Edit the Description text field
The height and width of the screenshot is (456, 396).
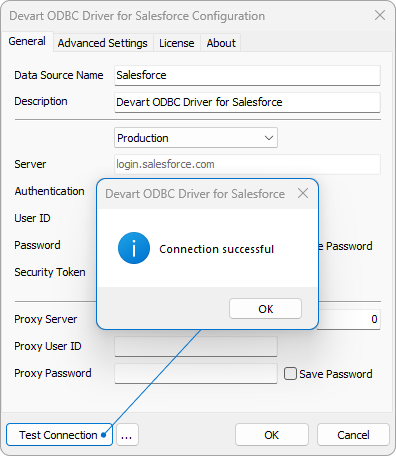(x=247, y=102)
